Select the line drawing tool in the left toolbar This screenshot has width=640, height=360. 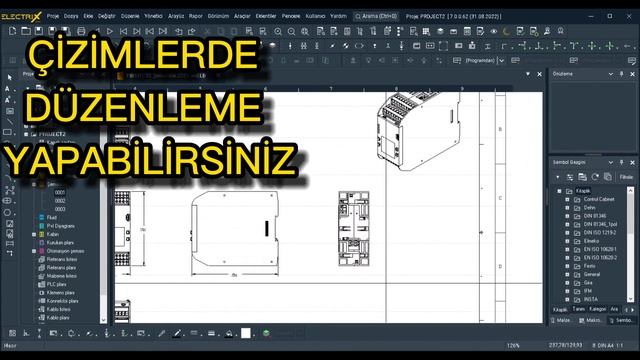(x=10, y=122)
